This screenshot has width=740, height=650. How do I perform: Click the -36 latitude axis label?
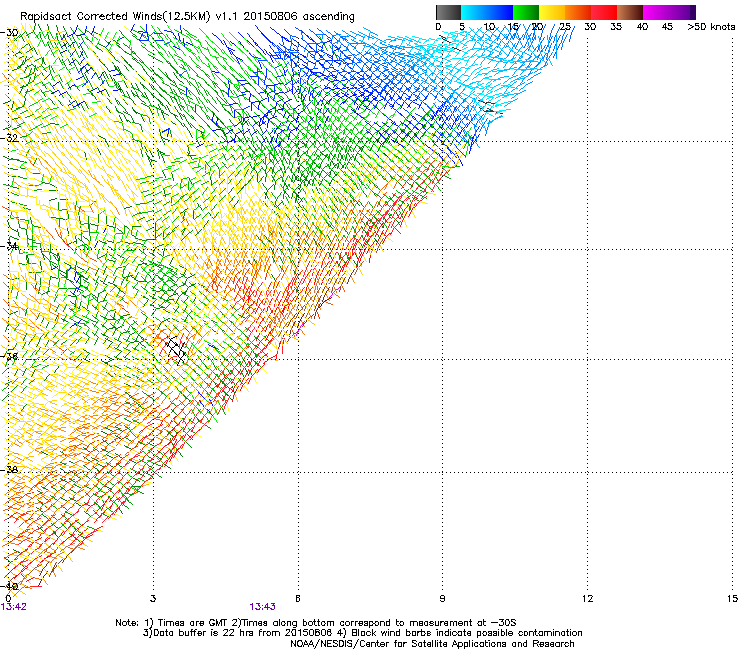pyautogui.click(x=9, y=356)
